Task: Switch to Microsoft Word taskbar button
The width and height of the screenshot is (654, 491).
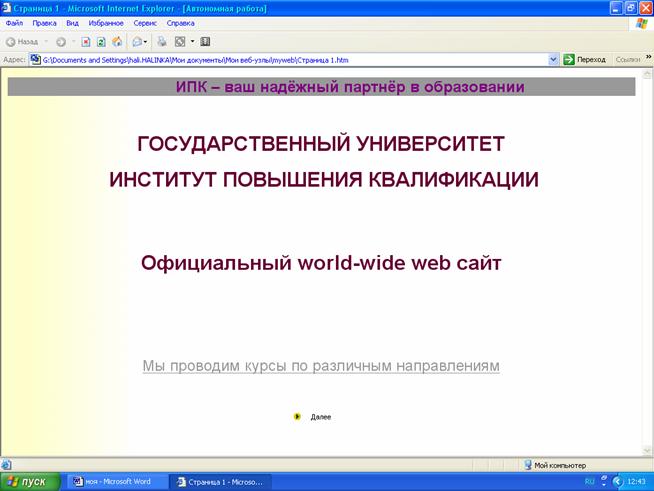Action: pos(112,481)
